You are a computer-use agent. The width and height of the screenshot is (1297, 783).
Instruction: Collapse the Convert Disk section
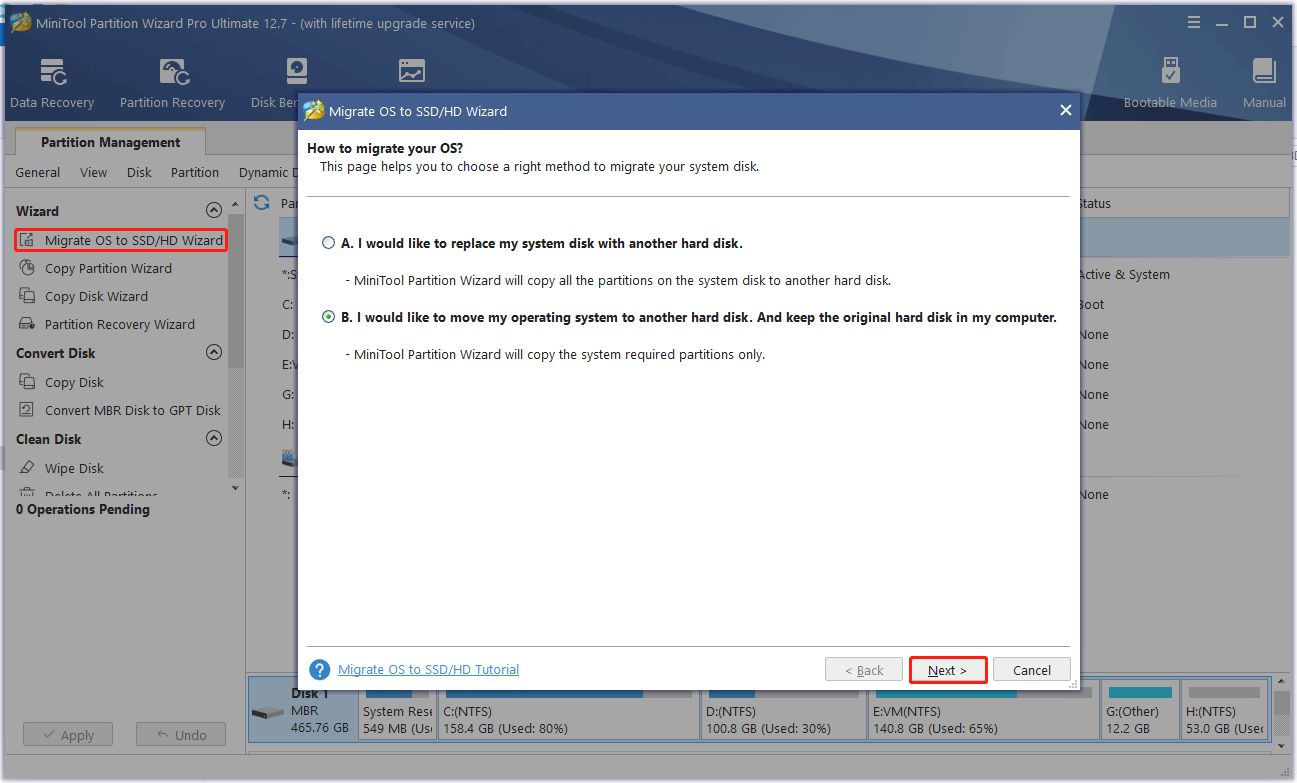(213, 352)
